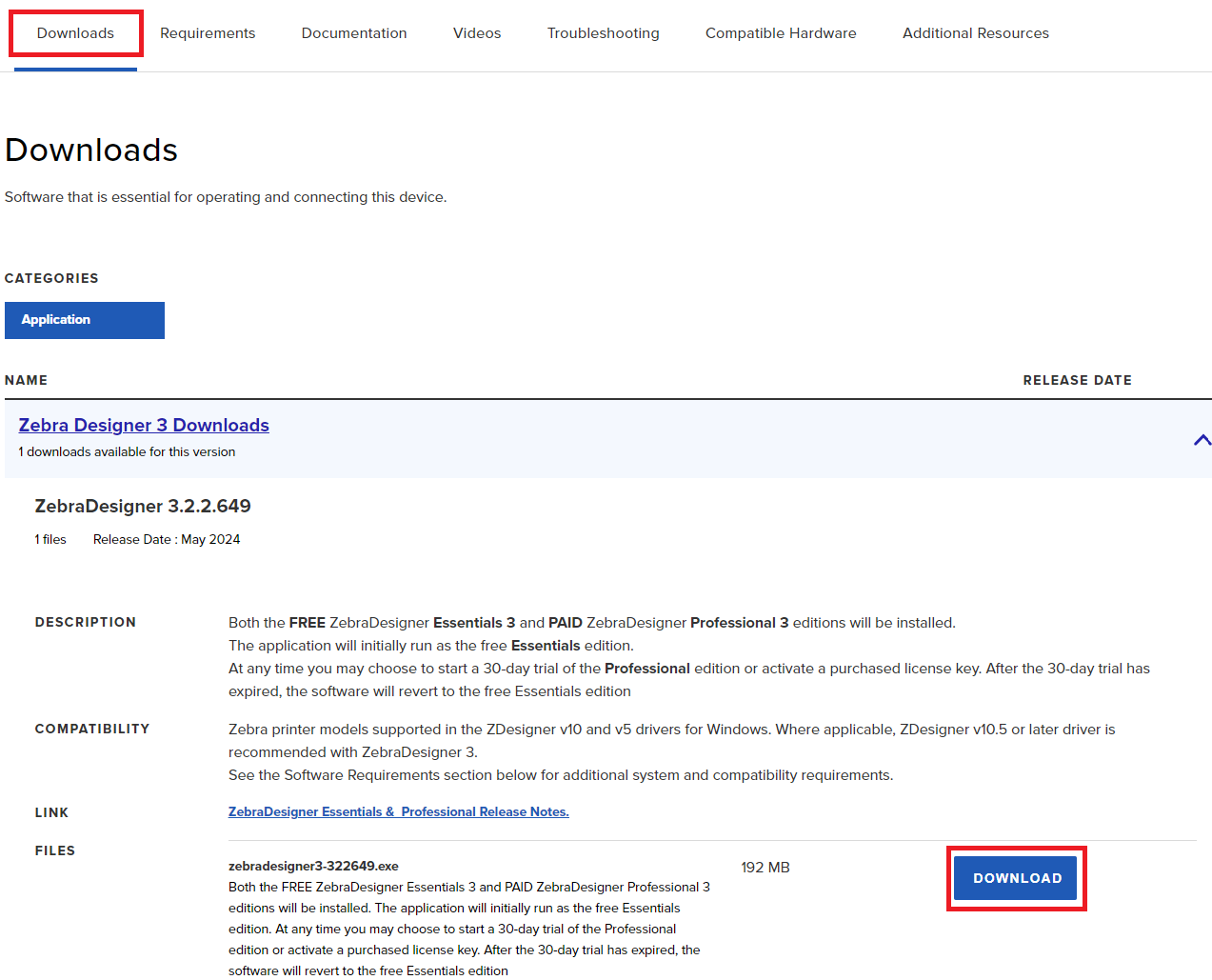This screenshot has height=980, width=1212.
Task: Click the RELEASE DATE column header
Action: point(1077,380)
